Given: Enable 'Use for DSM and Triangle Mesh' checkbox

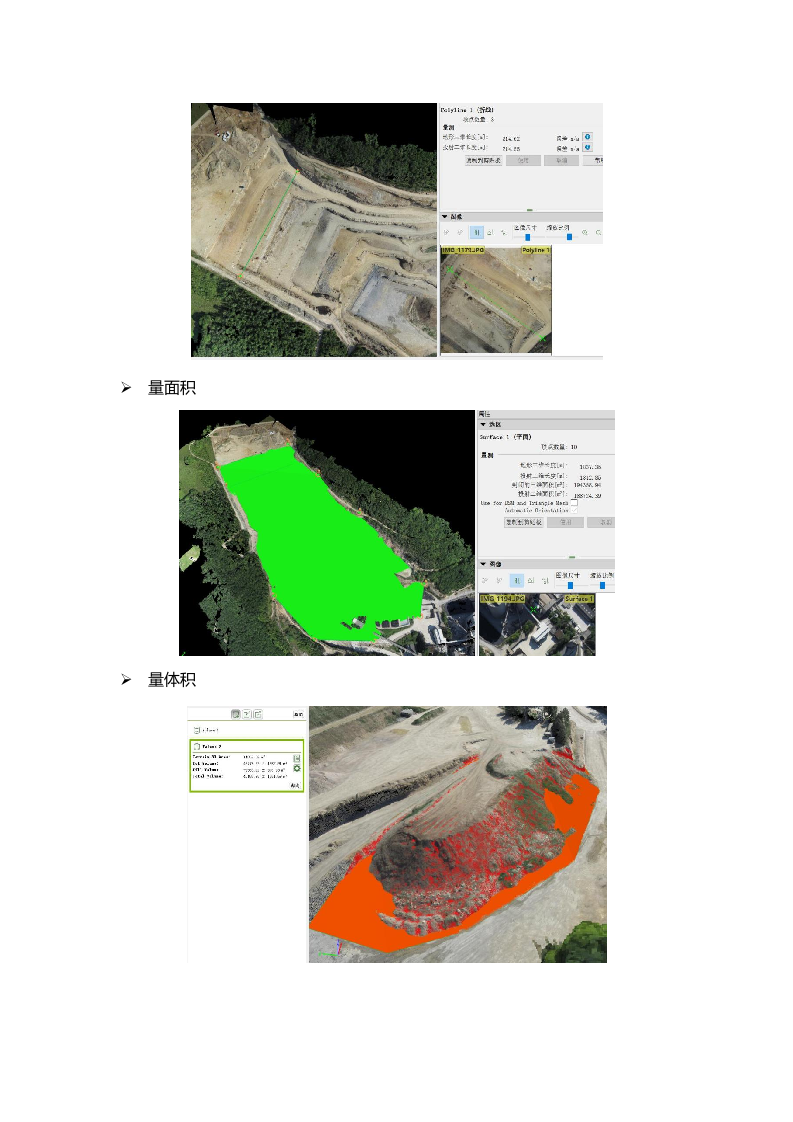Looking at the screenshot, I should 573,503.
